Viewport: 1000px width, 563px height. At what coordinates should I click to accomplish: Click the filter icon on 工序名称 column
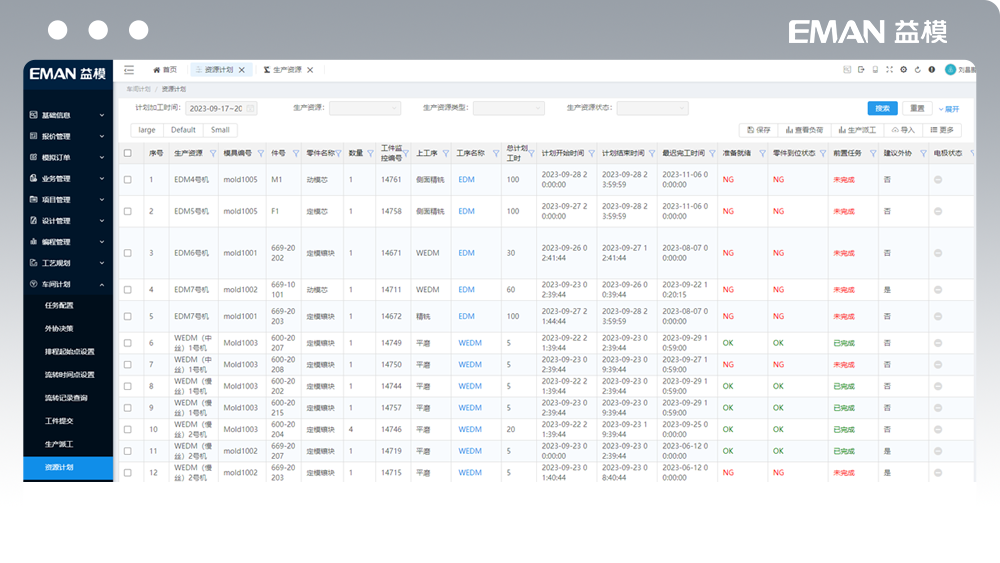click(x=494, y=154)
